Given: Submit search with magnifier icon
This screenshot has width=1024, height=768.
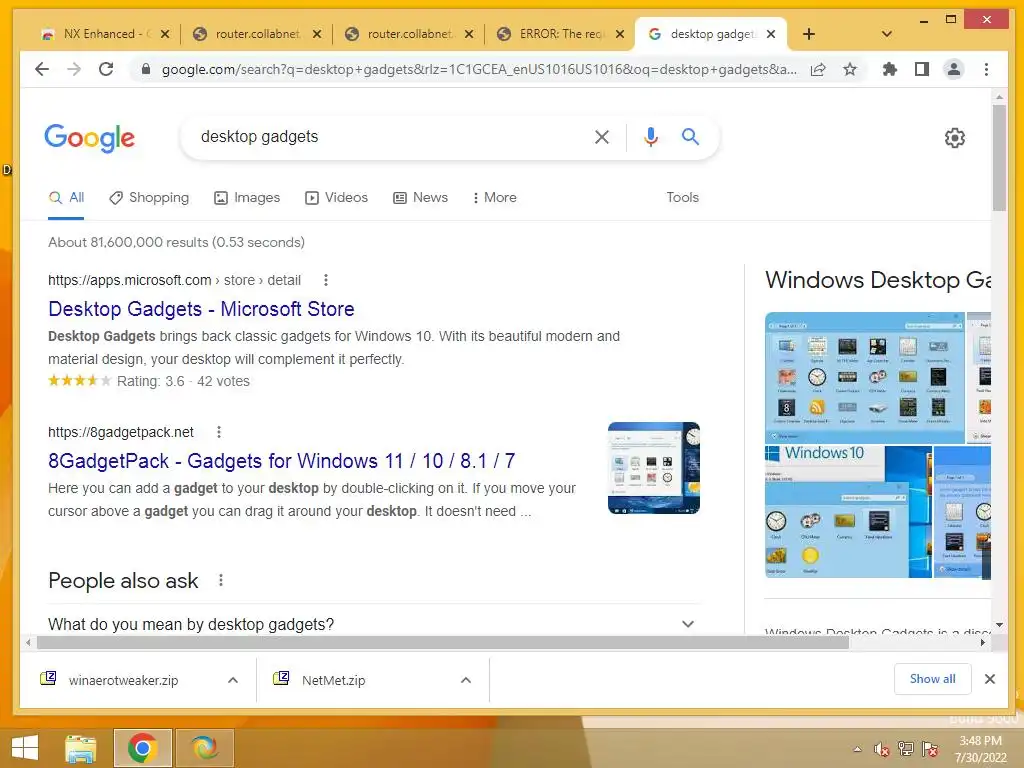Looking at the screenshot, I should click(690, 136).
